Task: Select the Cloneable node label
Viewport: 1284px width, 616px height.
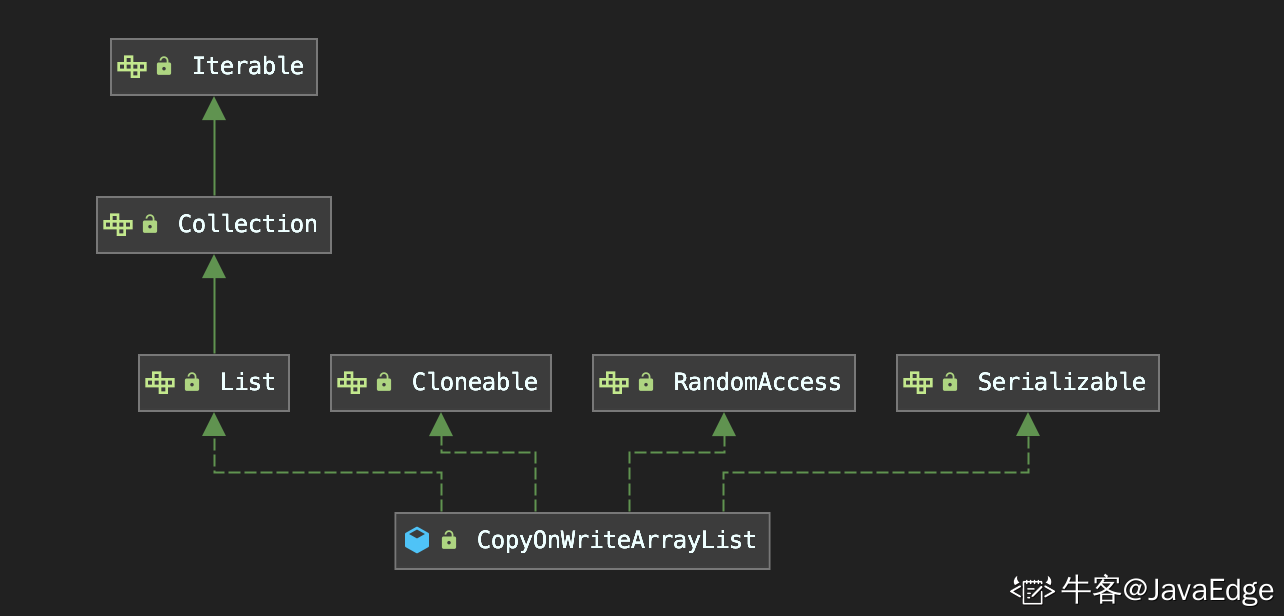Action: (x=475, y=382)
